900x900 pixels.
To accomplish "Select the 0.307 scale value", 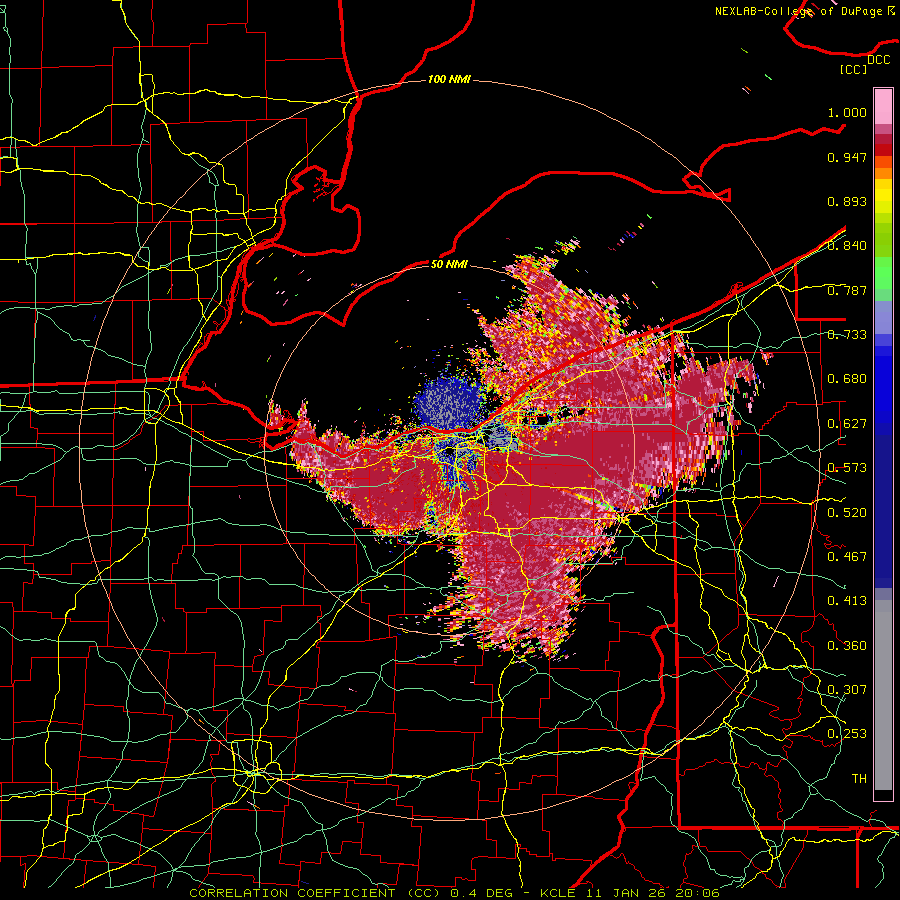I will [x=847, y=690].
